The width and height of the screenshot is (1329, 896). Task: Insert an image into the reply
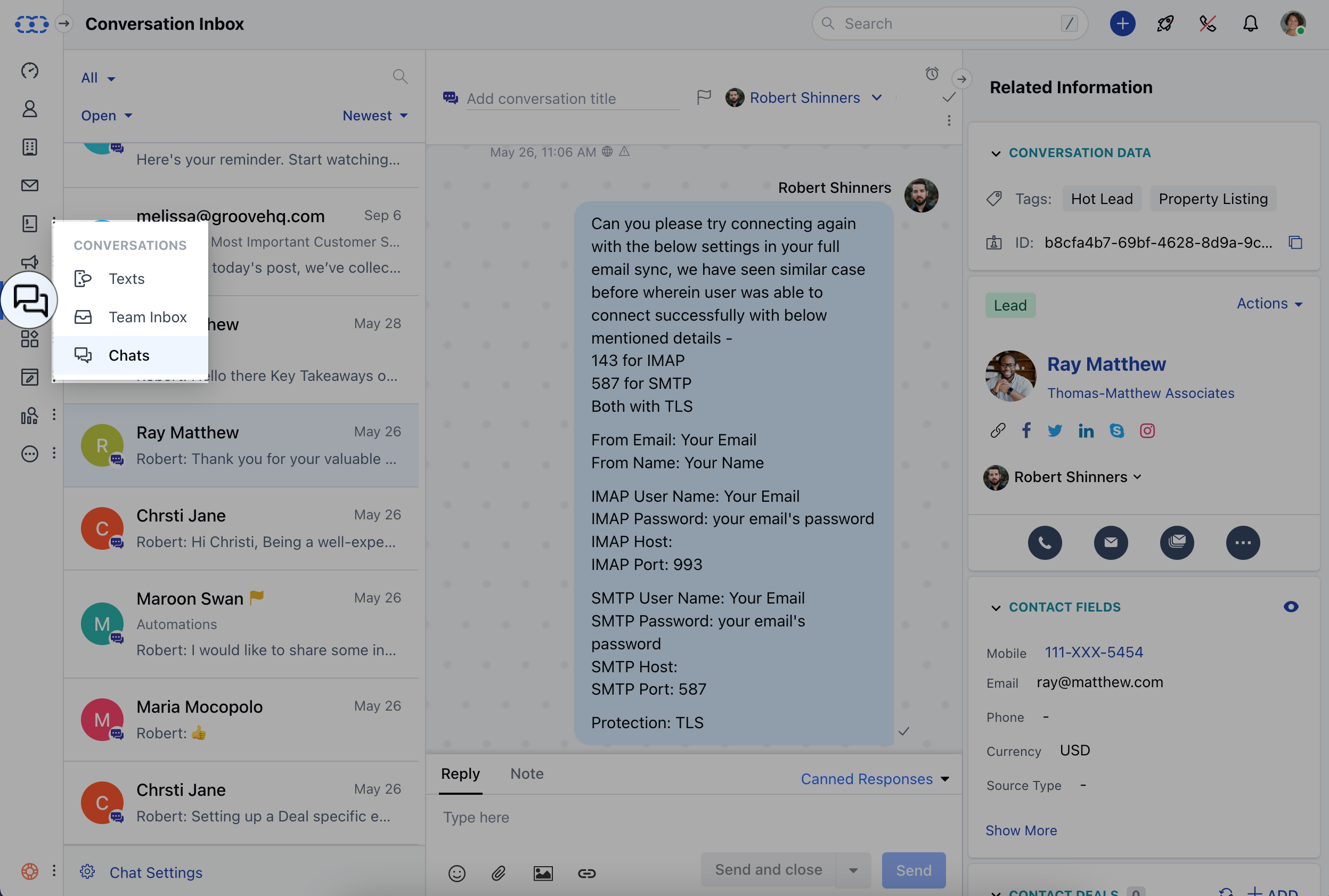tap(542, 873)
